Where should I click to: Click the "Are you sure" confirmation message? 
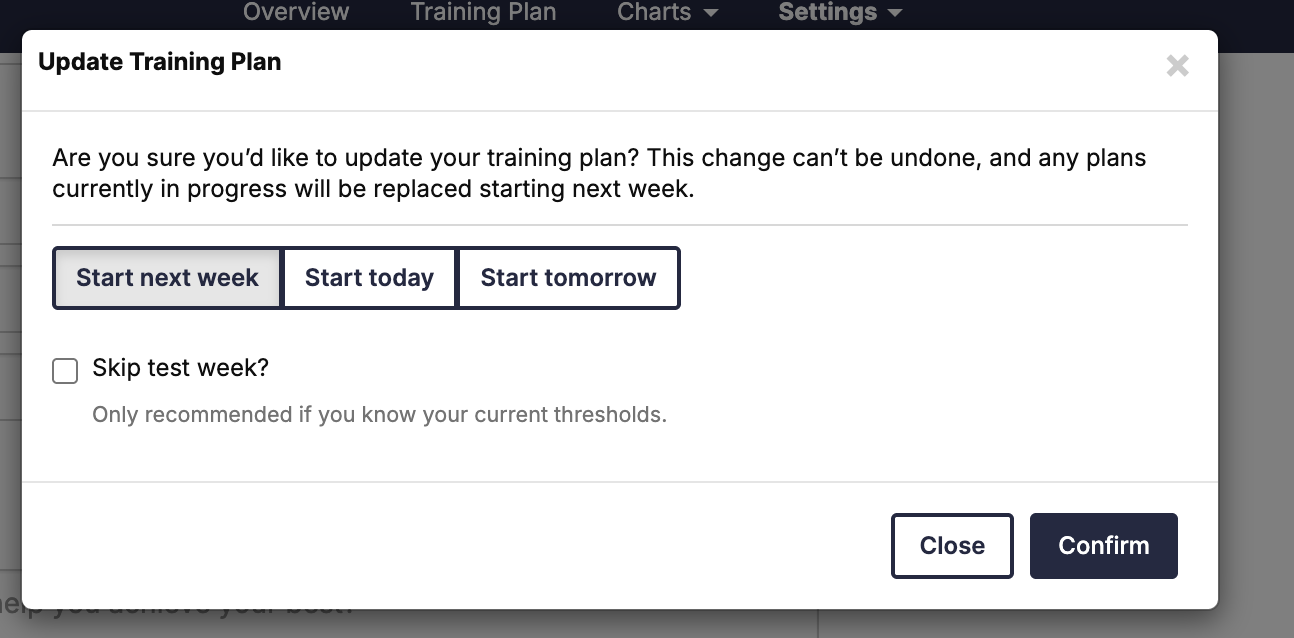tap(599, 173)
